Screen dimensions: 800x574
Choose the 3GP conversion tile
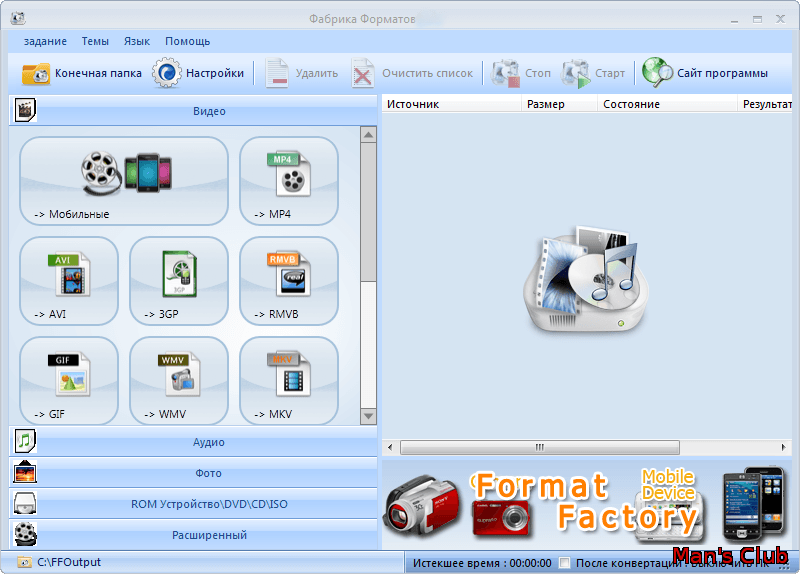click(x=179, y=281)
